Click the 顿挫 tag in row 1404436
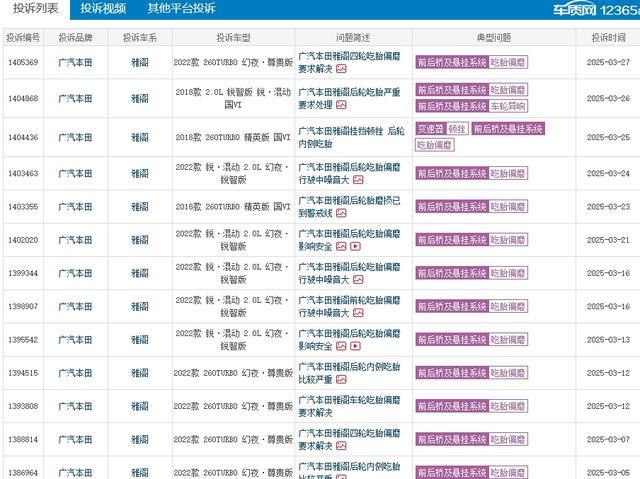Viewport: 640px width, 479px height. tap(457, 129)
